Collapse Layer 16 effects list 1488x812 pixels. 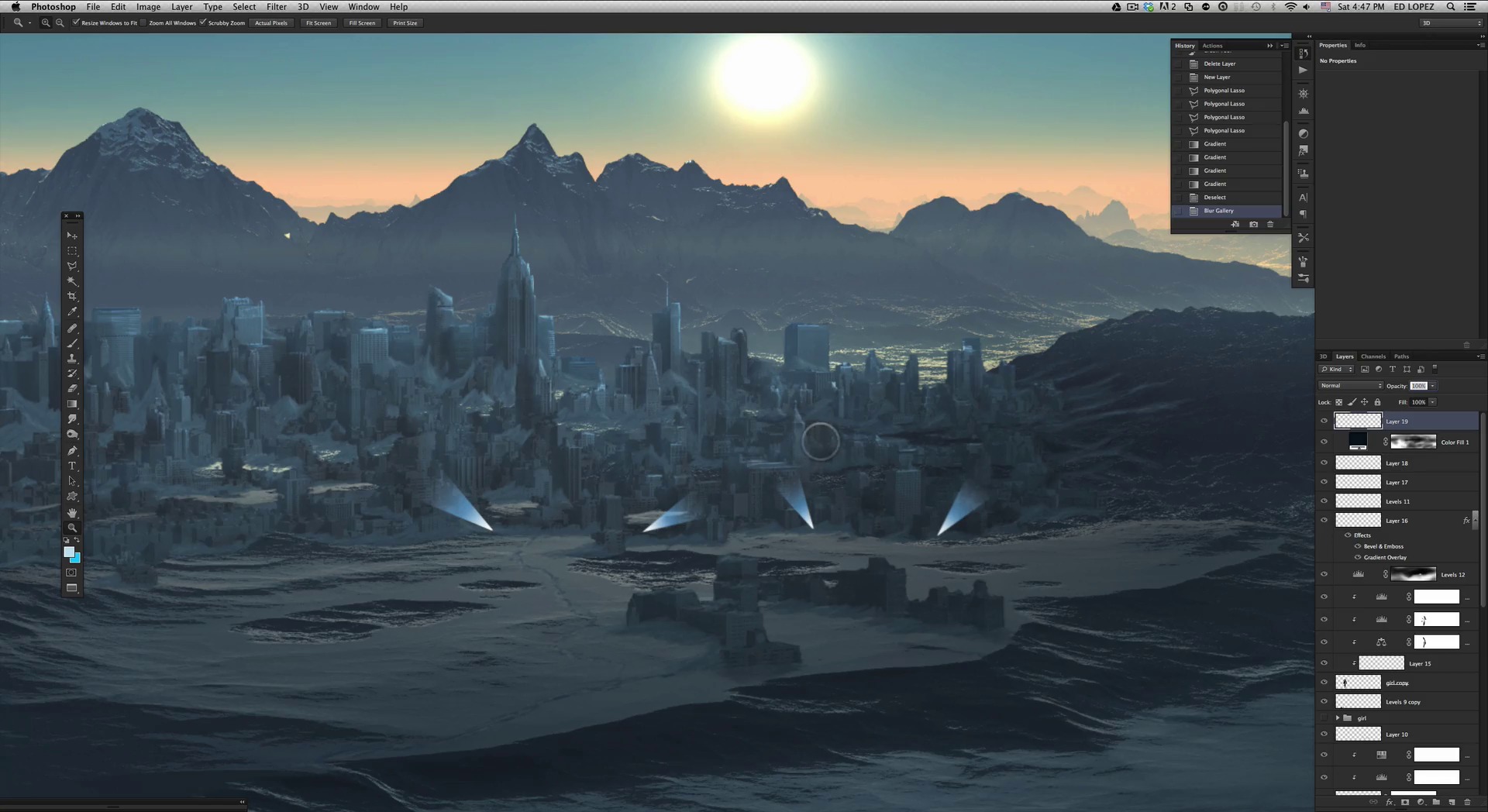click(x=1476, y=521)
